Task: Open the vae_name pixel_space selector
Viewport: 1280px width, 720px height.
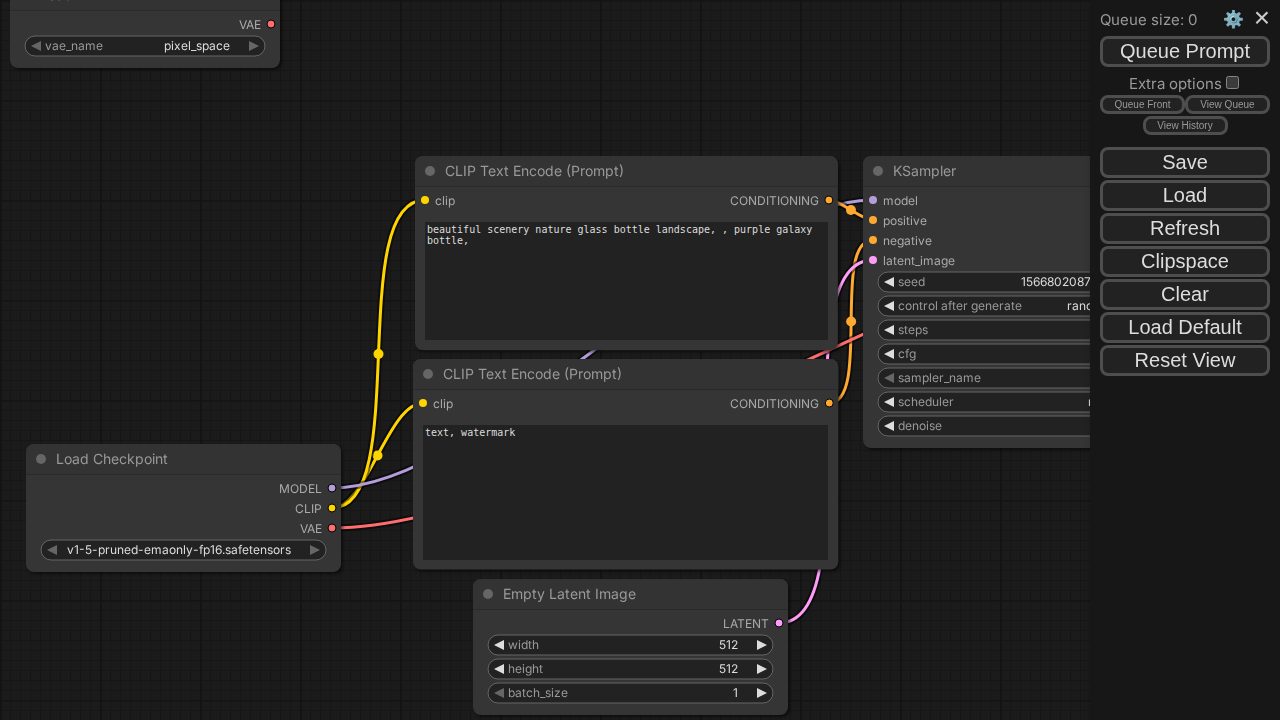Action: [x=145, y=46]
